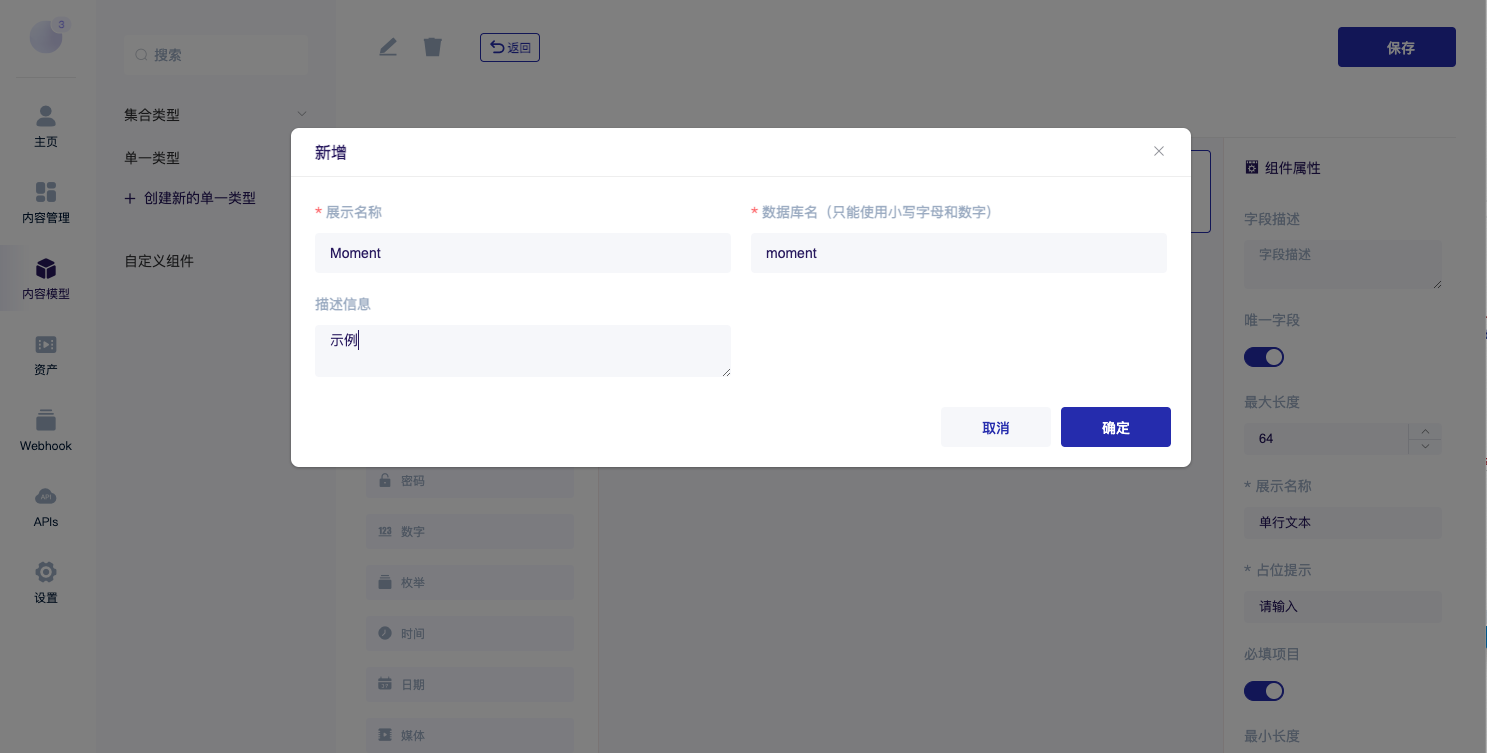Open the Webhook section

[x=46, y=431]
